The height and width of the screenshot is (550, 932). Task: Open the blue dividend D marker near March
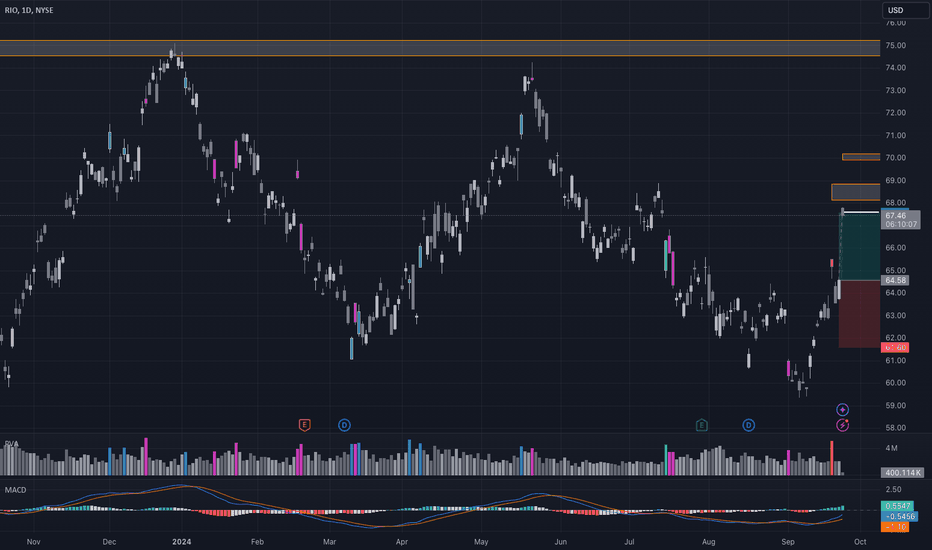point(344,425)
